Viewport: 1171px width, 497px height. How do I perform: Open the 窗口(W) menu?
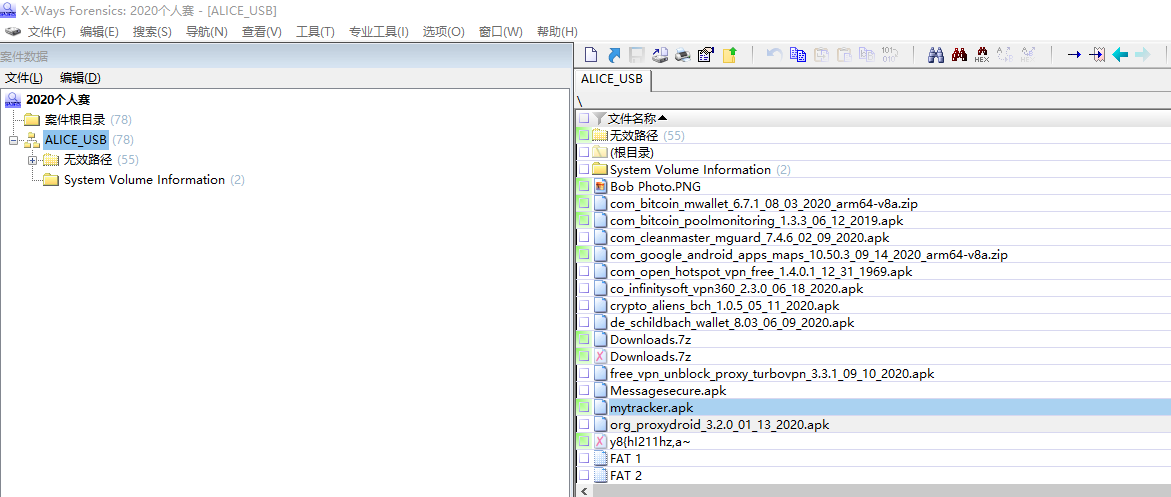click(x=500, y=32)
